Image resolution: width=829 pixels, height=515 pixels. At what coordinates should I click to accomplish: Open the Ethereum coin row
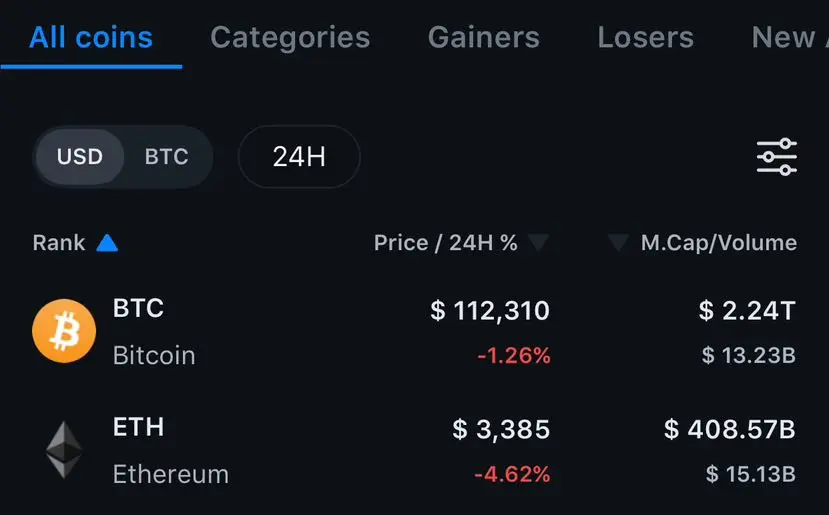click(x=414, y=450)
